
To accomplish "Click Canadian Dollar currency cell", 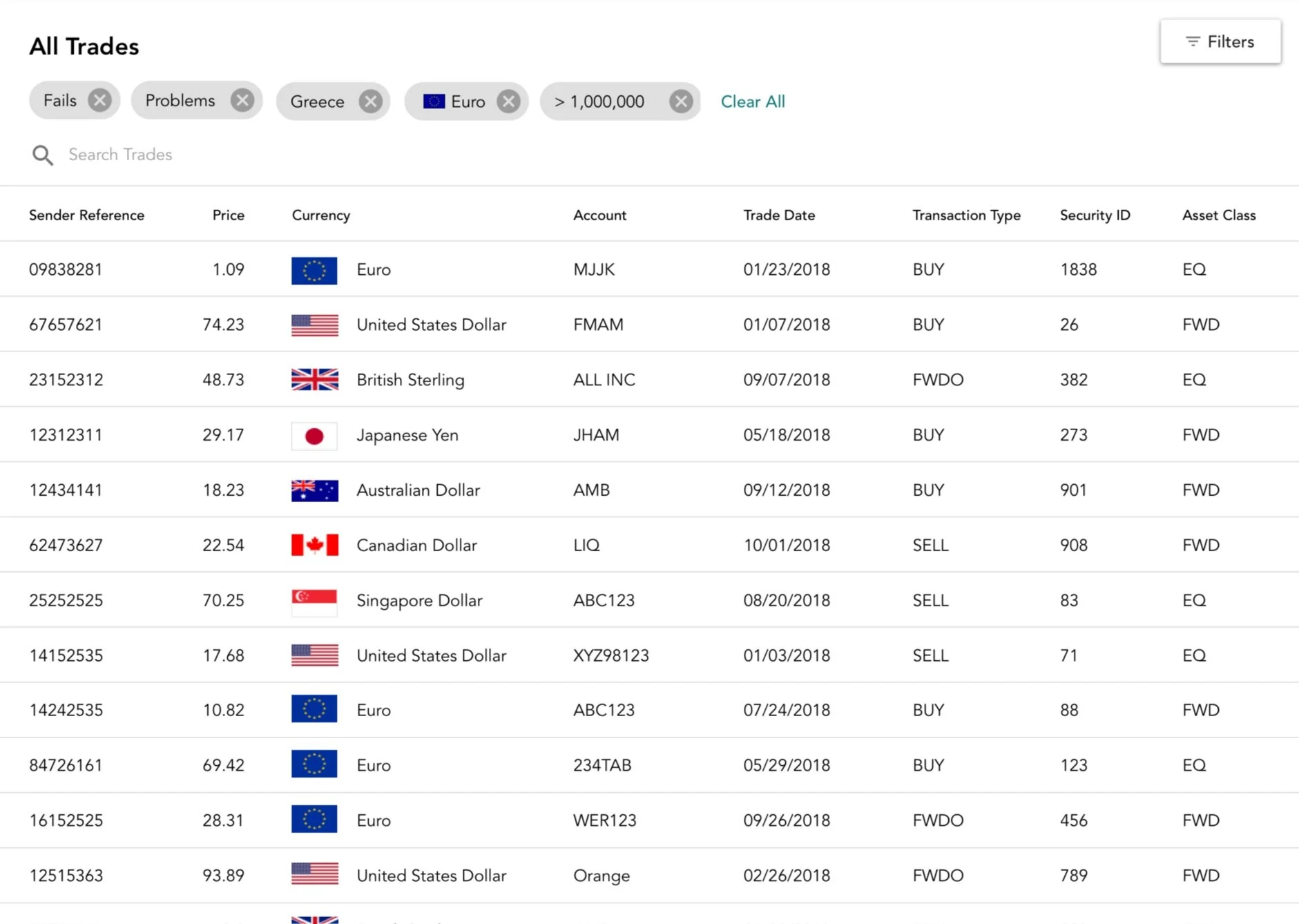I will tap(416, 546).
